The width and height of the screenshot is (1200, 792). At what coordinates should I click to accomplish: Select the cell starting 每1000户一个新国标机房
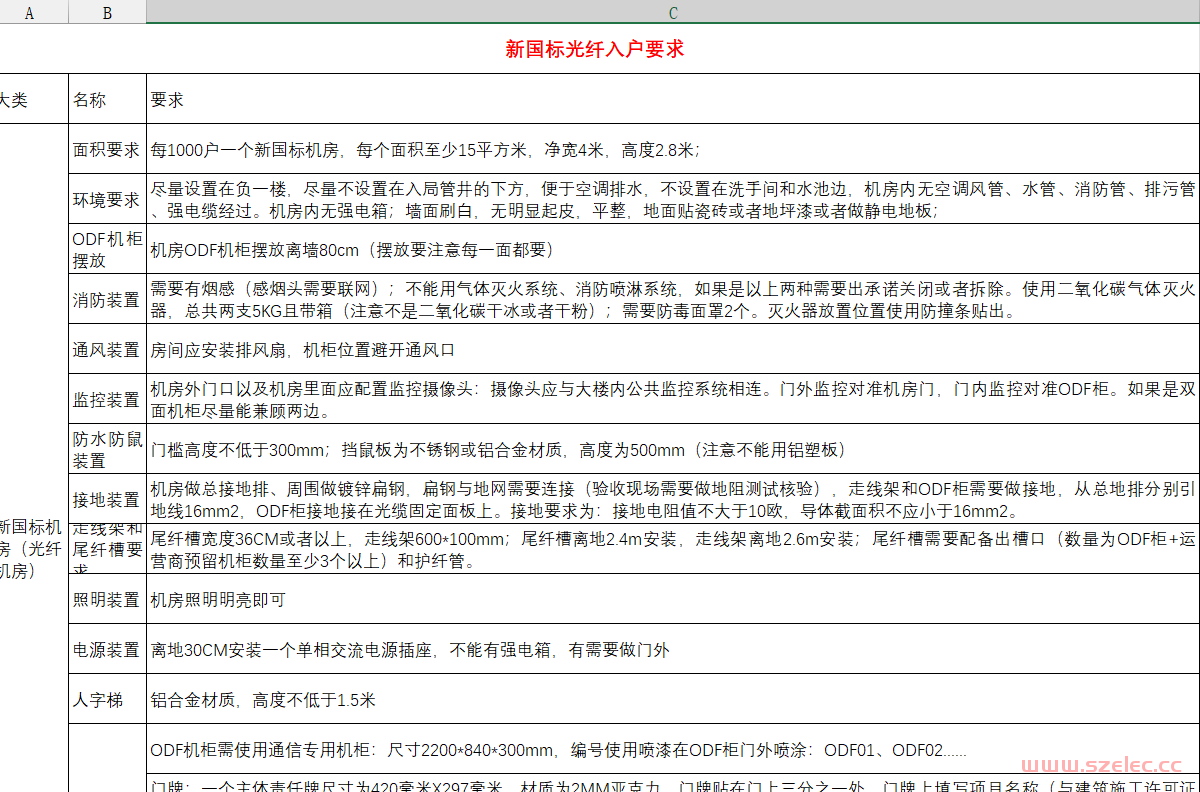tap(673, 150)
